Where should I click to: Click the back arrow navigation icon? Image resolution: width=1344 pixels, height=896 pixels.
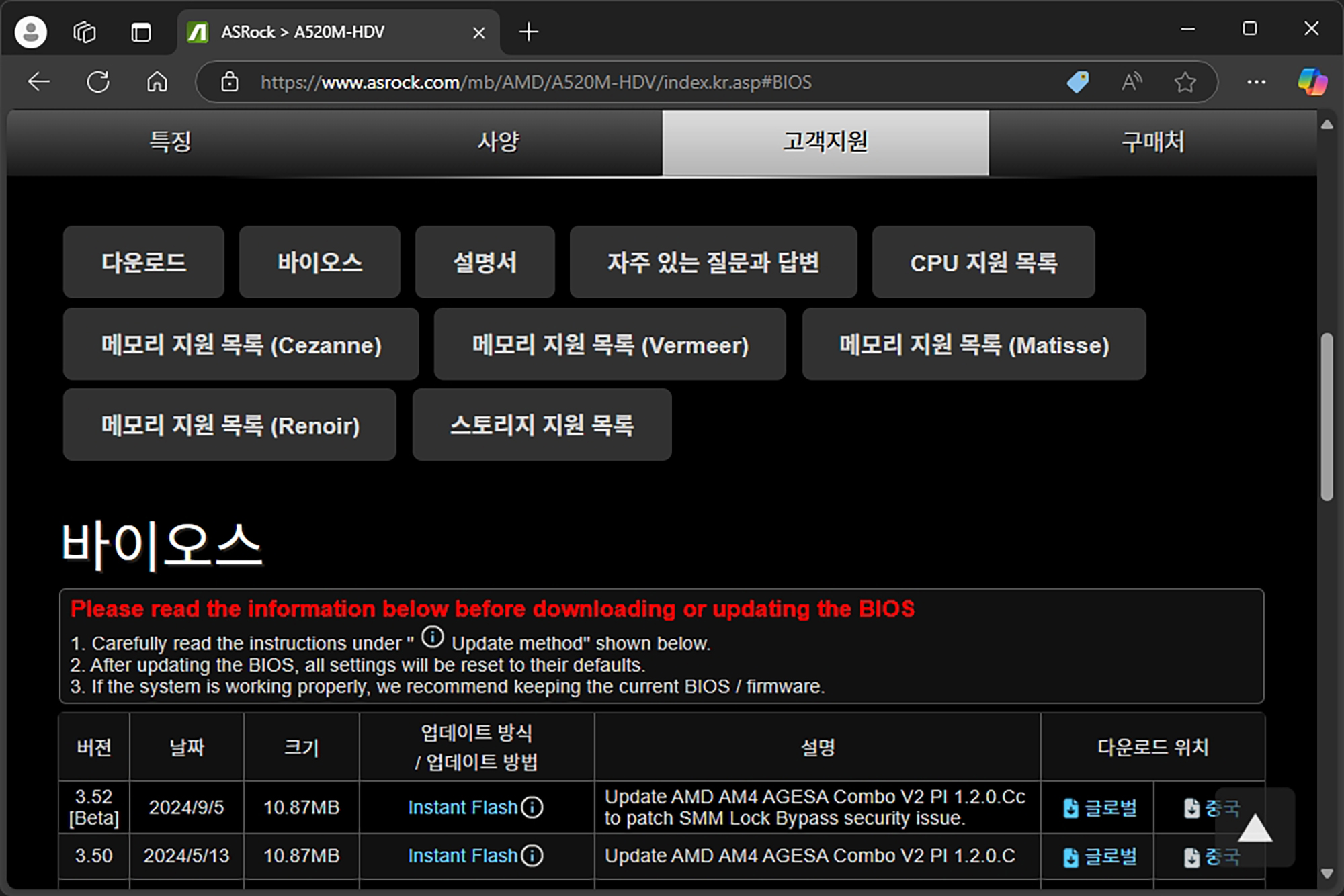point(39,82)
